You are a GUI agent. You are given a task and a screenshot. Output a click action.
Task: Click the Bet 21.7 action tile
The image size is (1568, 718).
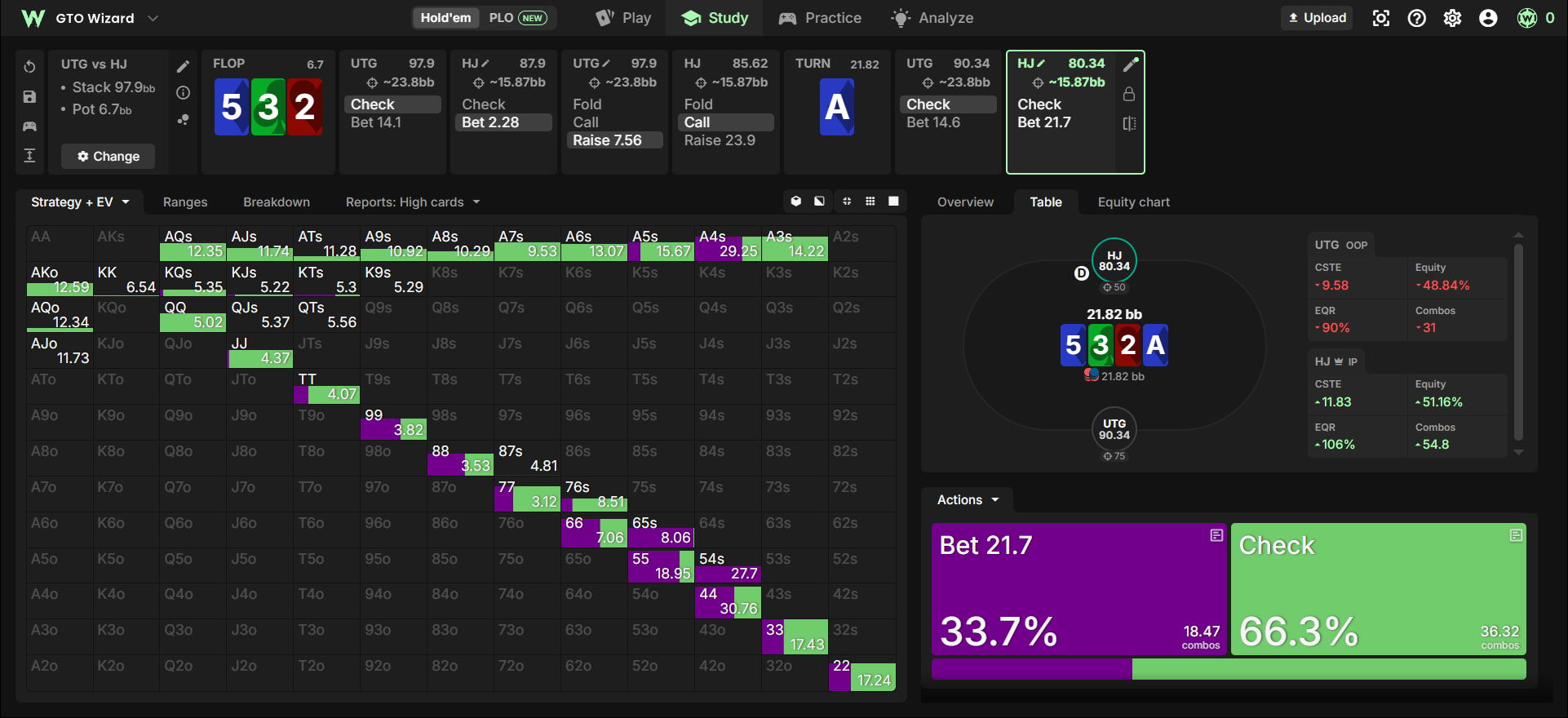pyautogui.click(x=1079, y=589)
